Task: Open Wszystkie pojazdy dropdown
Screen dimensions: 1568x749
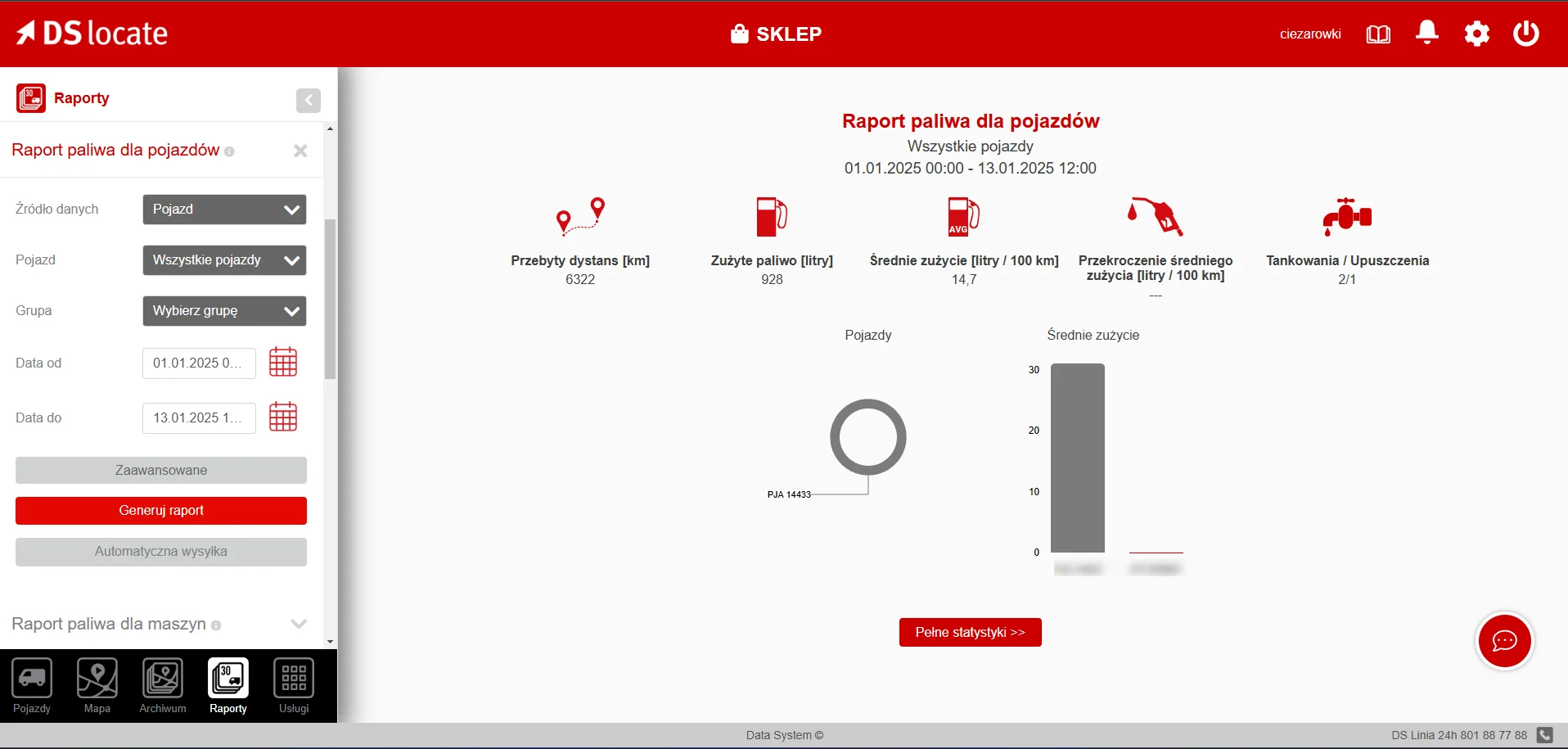Action: click(224, 260)
